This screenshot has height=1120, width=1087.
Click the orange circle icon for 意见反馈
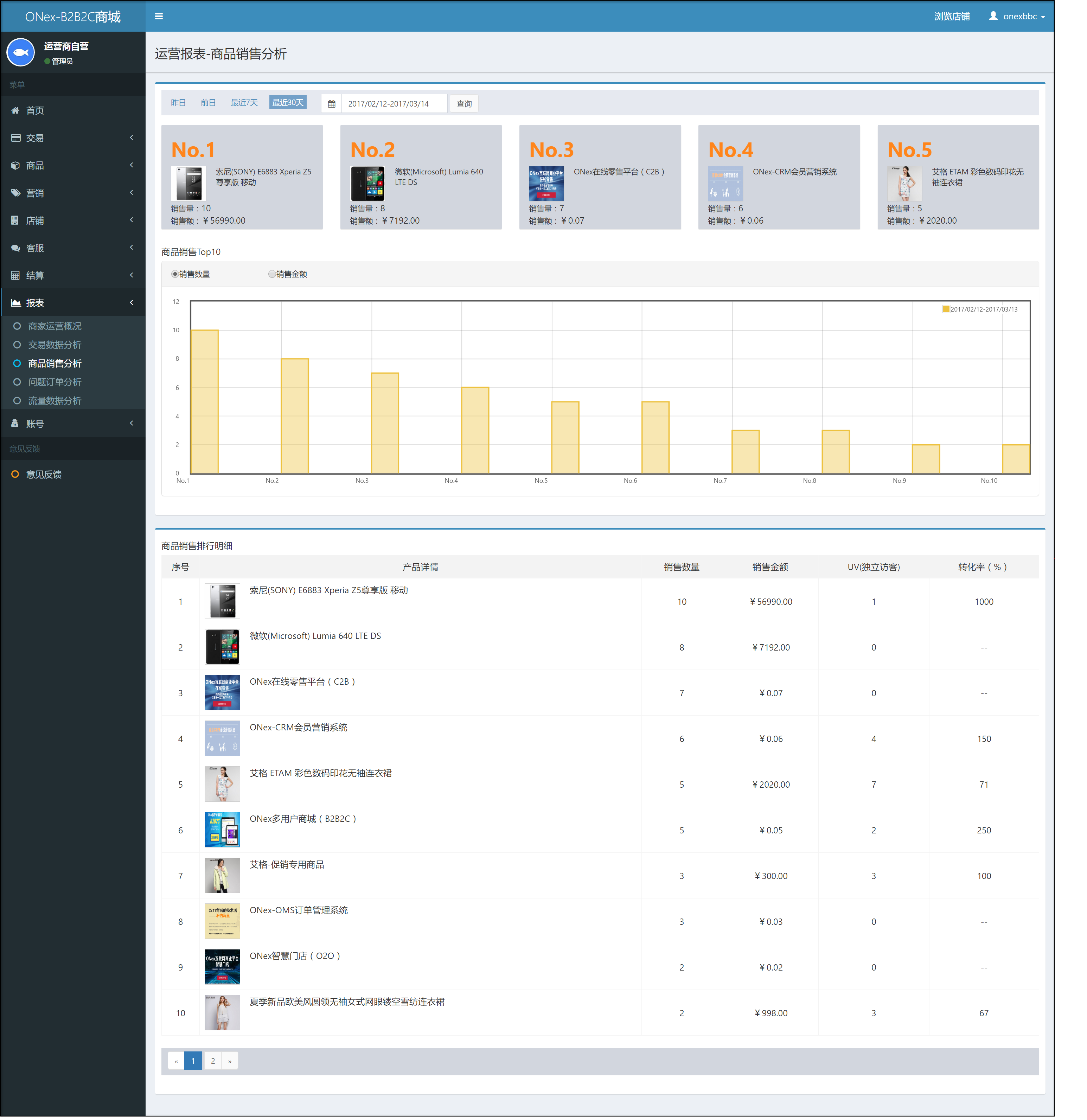pyautogui.click(x=15, y=474)
